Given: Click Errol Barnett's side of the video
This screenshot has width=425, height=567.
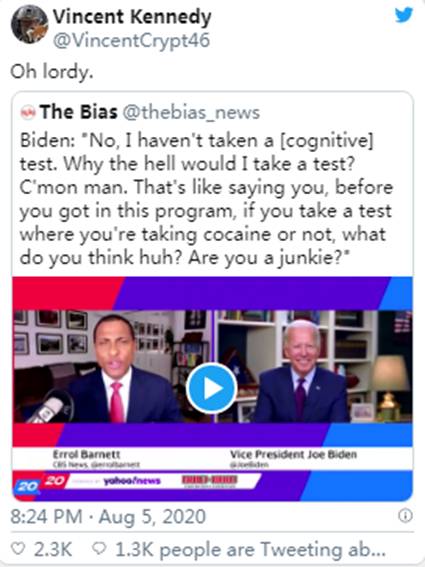Looking at the screenshot, I should pos(113,366).
